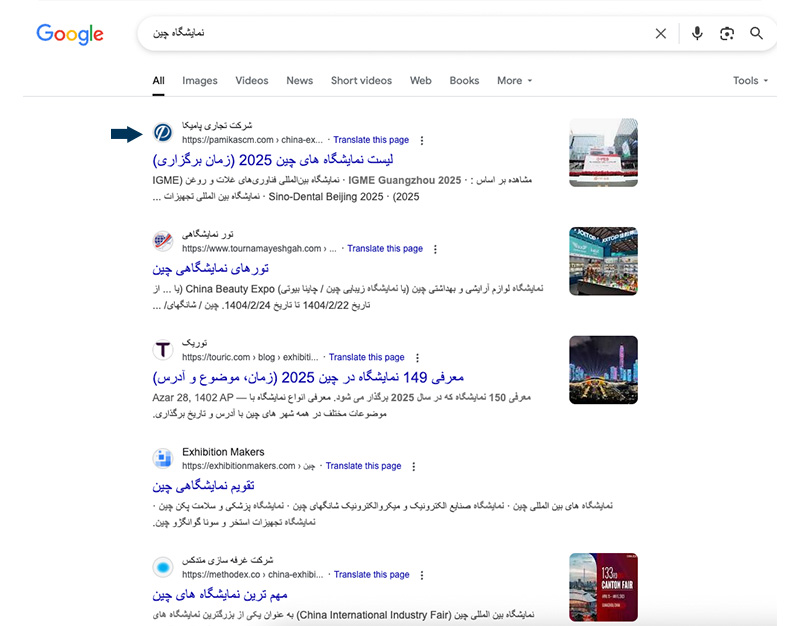Start voice search with microphone icon
Image resolution: width=800 pixels, height=626 pixels.
point(697,34)
